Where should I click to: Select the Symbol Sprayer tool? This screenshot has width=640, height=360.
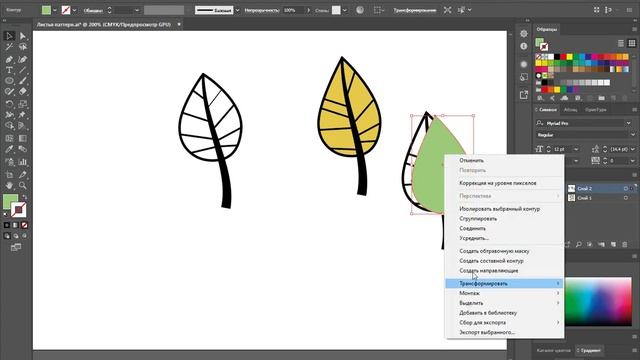[9, 162]
